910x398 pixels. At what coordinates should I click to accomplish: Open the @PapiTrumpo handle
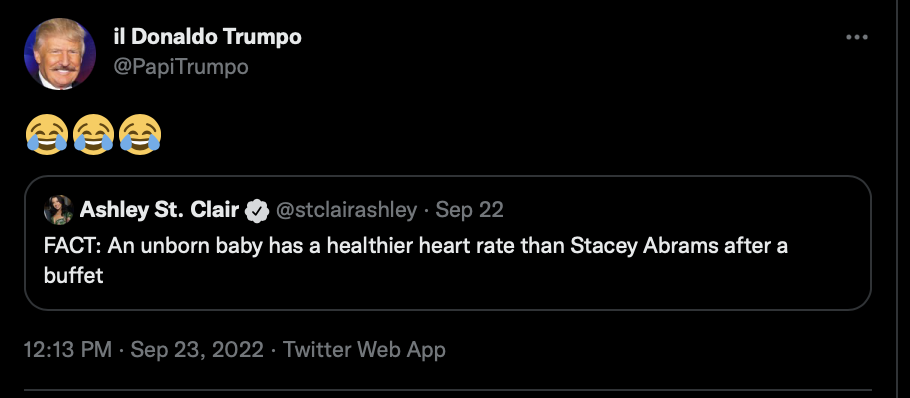181,67
